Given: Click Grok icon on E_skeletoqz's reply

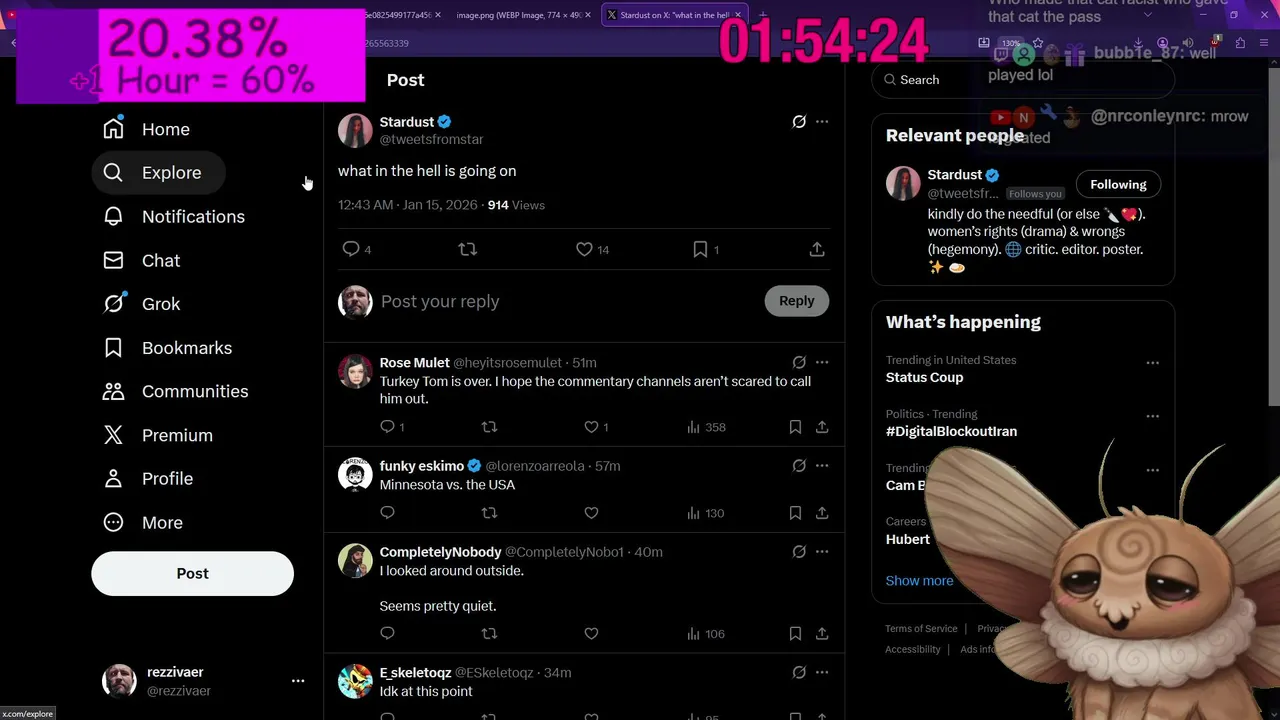Looking at the screenshot, I should pyautogui.click(x=799, y=673).
